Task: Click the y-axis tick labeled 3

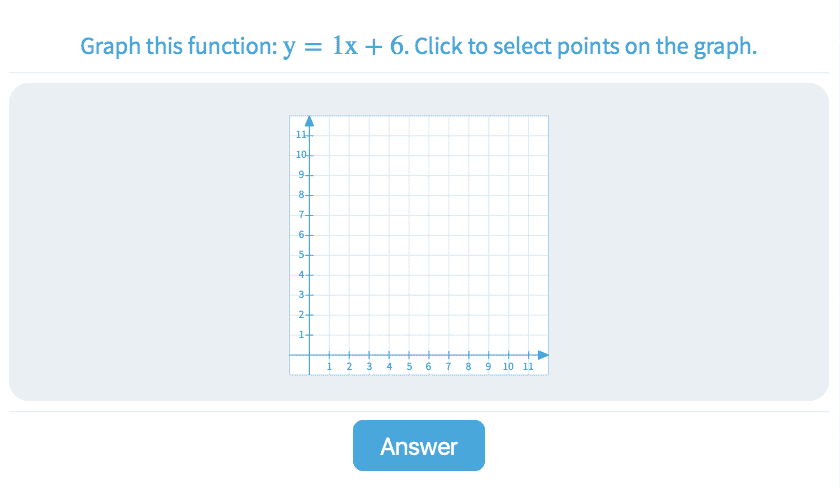Action: coord(309,295)
